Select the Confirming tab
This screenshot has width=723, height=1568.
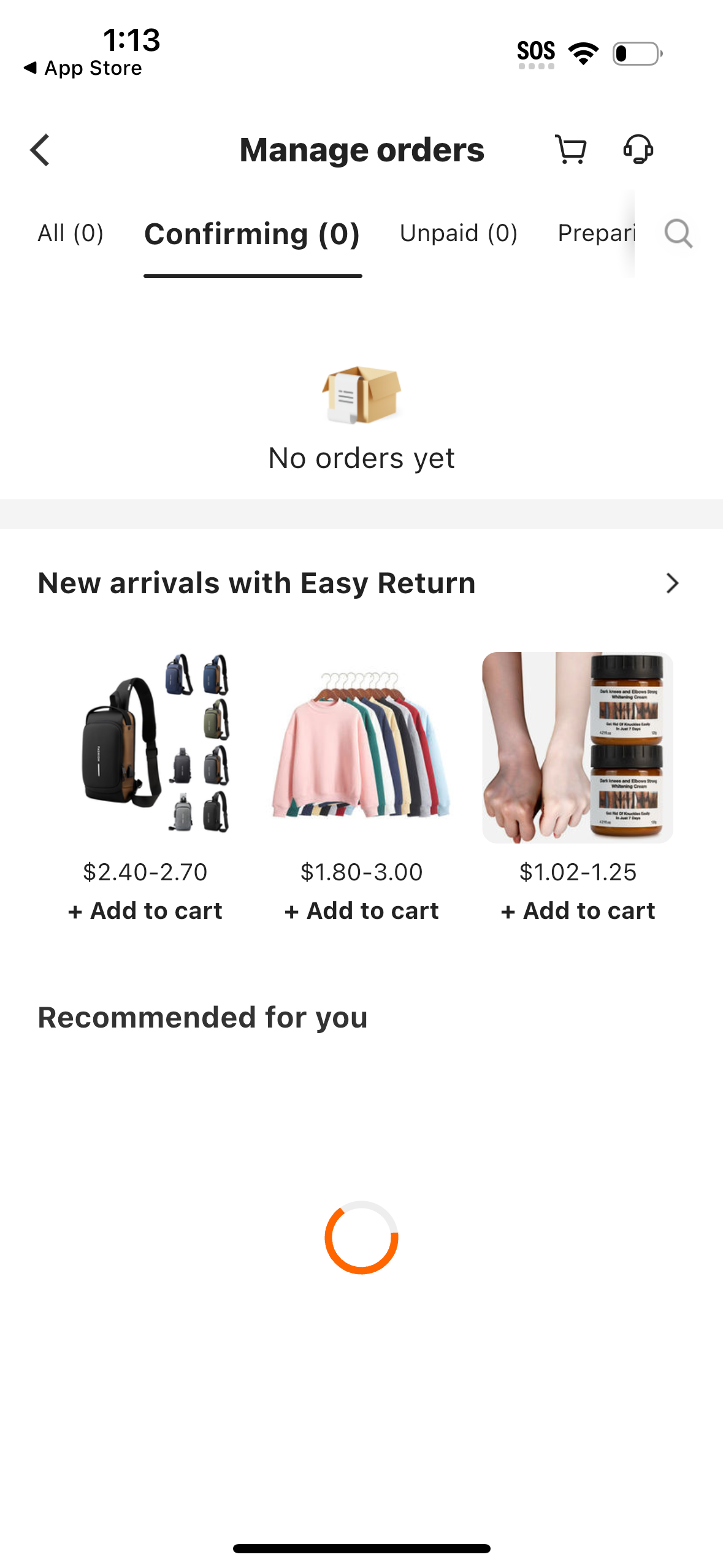252,233
